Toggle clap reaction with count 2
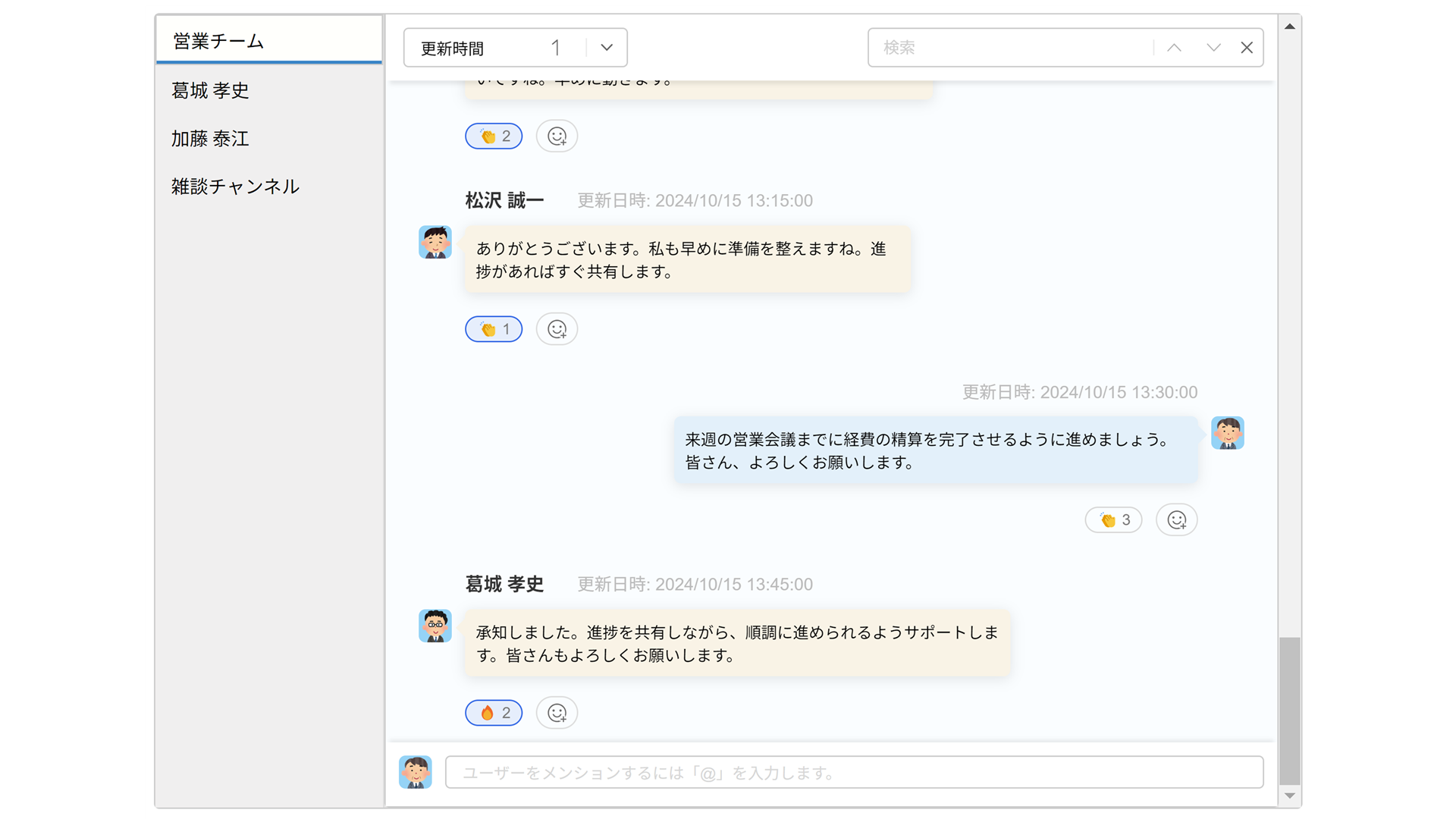This screenshot has height=819, width=1456. pos(494,136)
